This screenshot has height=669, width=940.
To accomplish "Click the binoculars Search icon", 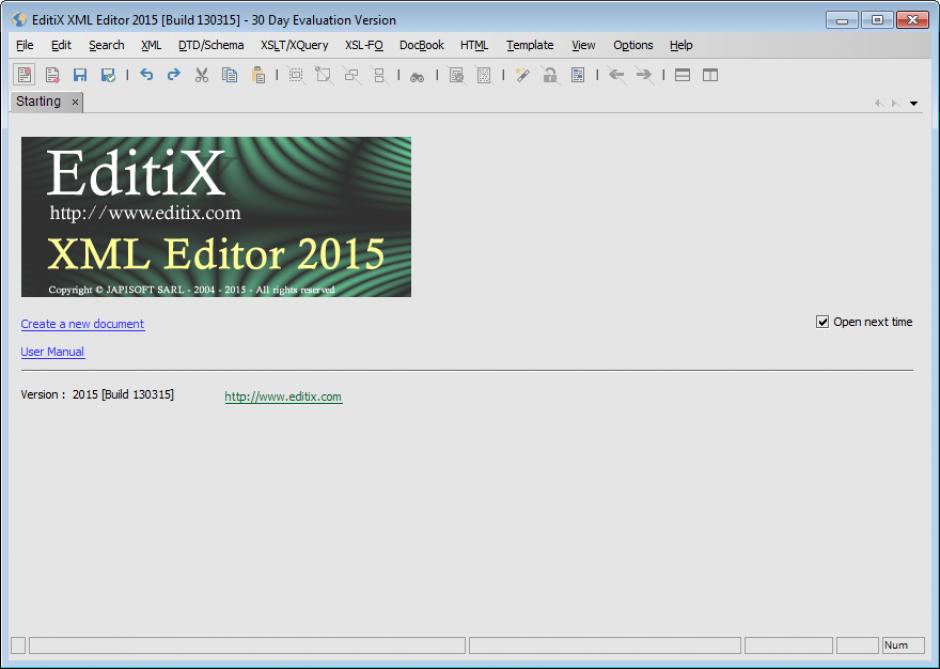I will click(x=417, y=76).
